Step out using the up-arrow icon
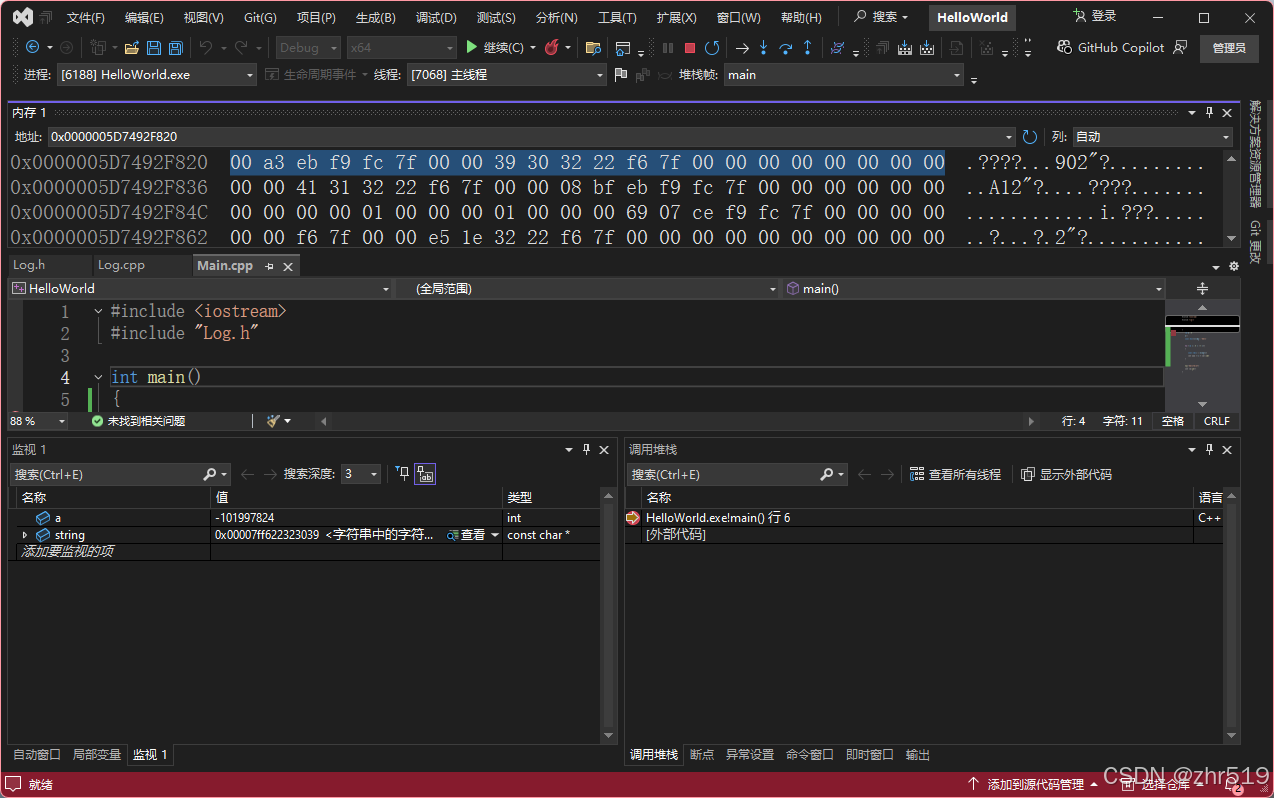The image size is (1274, 798). (808, 47)
